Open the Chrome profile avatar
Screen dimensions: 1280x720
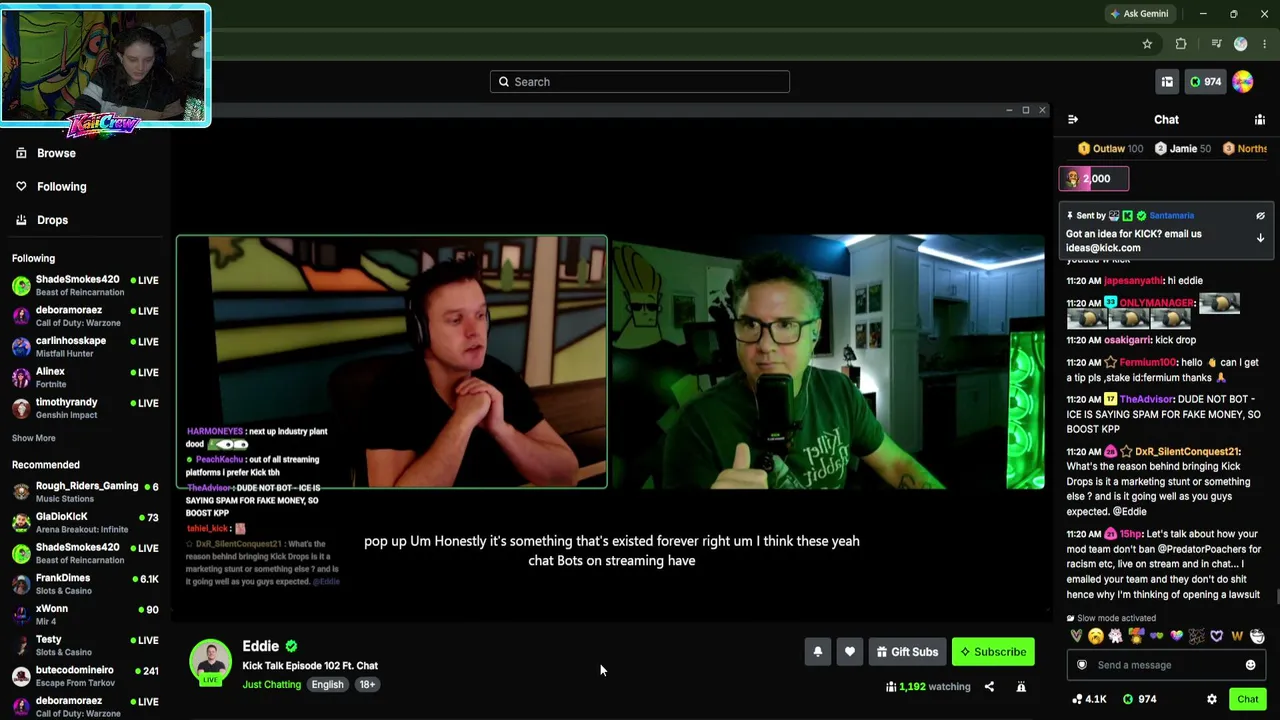1241,44
